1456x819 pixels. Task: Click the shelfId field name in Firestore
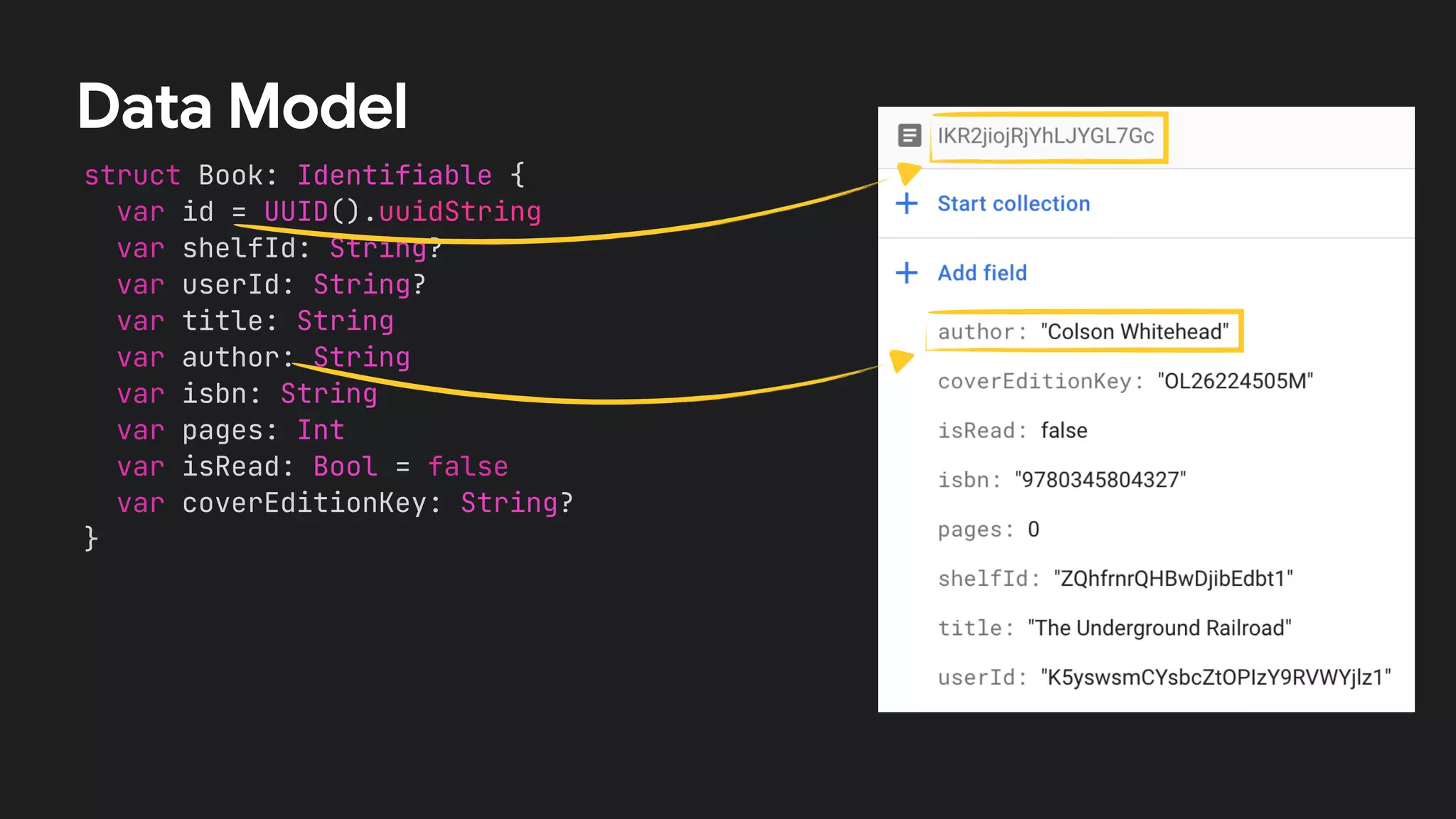988,579
